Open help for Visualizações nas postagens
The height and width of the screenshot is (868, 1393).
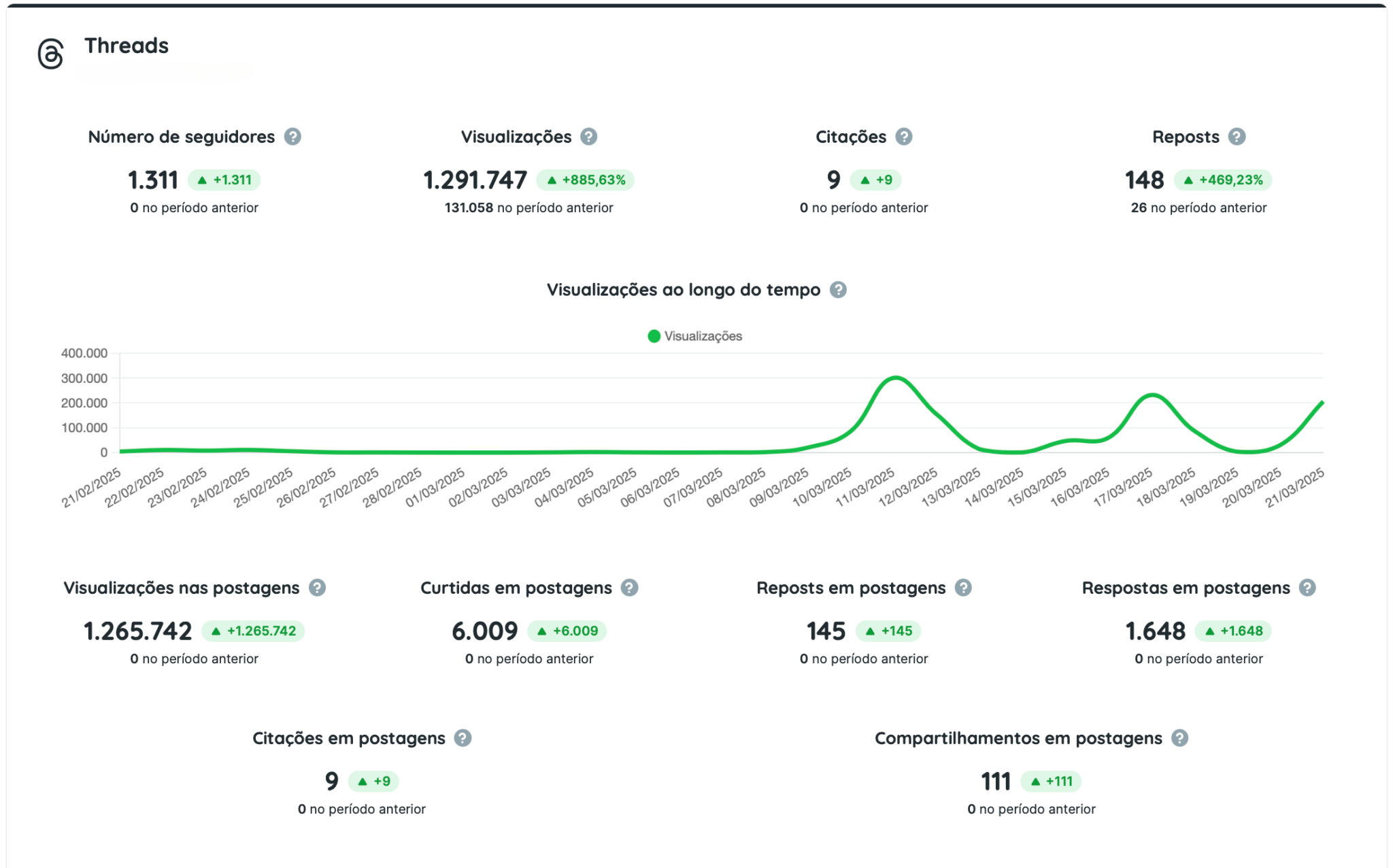click(317, 588)
